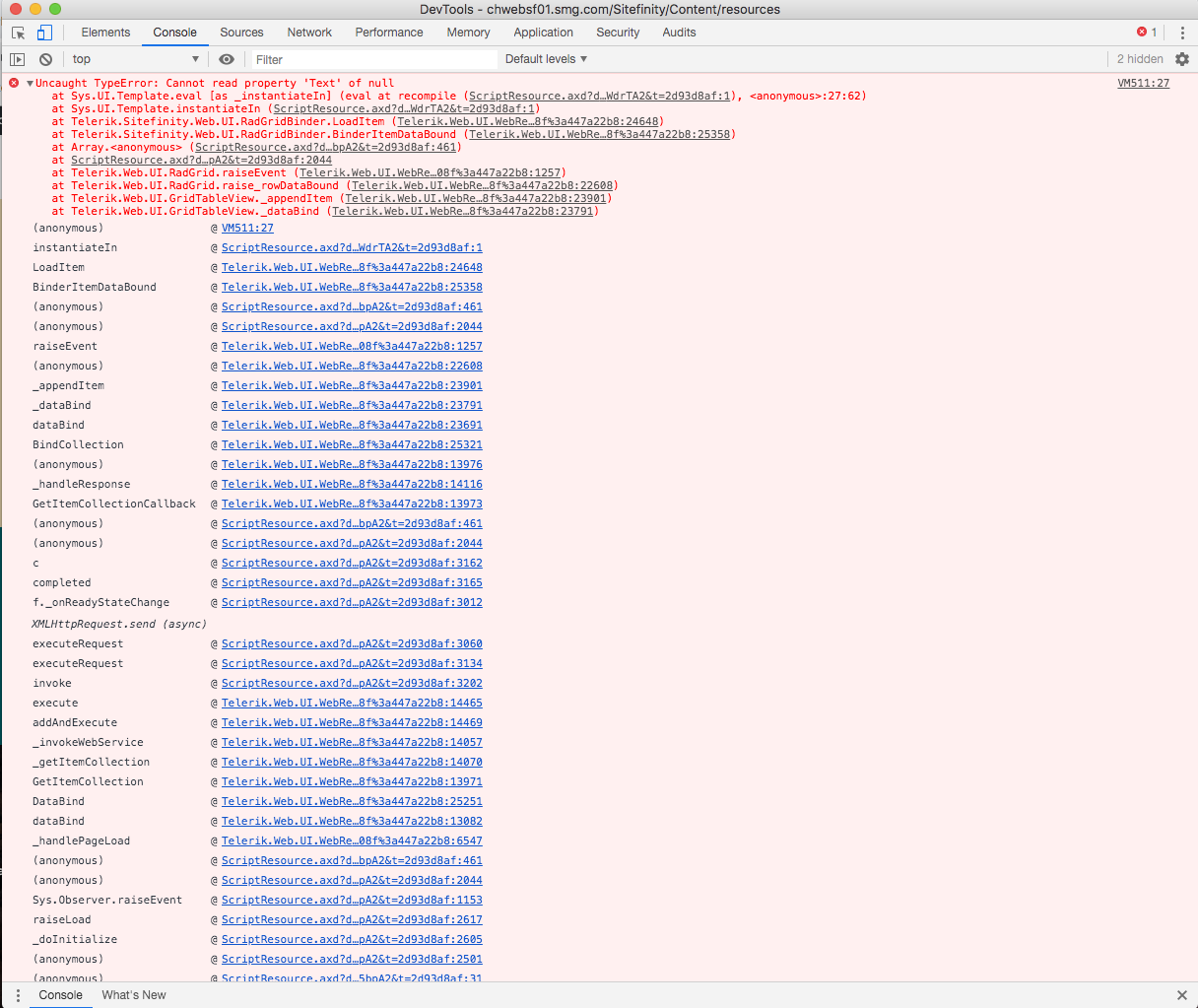This screenshot has height=1008, width=1198.
Task: Click the XMLHttpRequest.send (async) text
Action: click(x=119, y=625)
